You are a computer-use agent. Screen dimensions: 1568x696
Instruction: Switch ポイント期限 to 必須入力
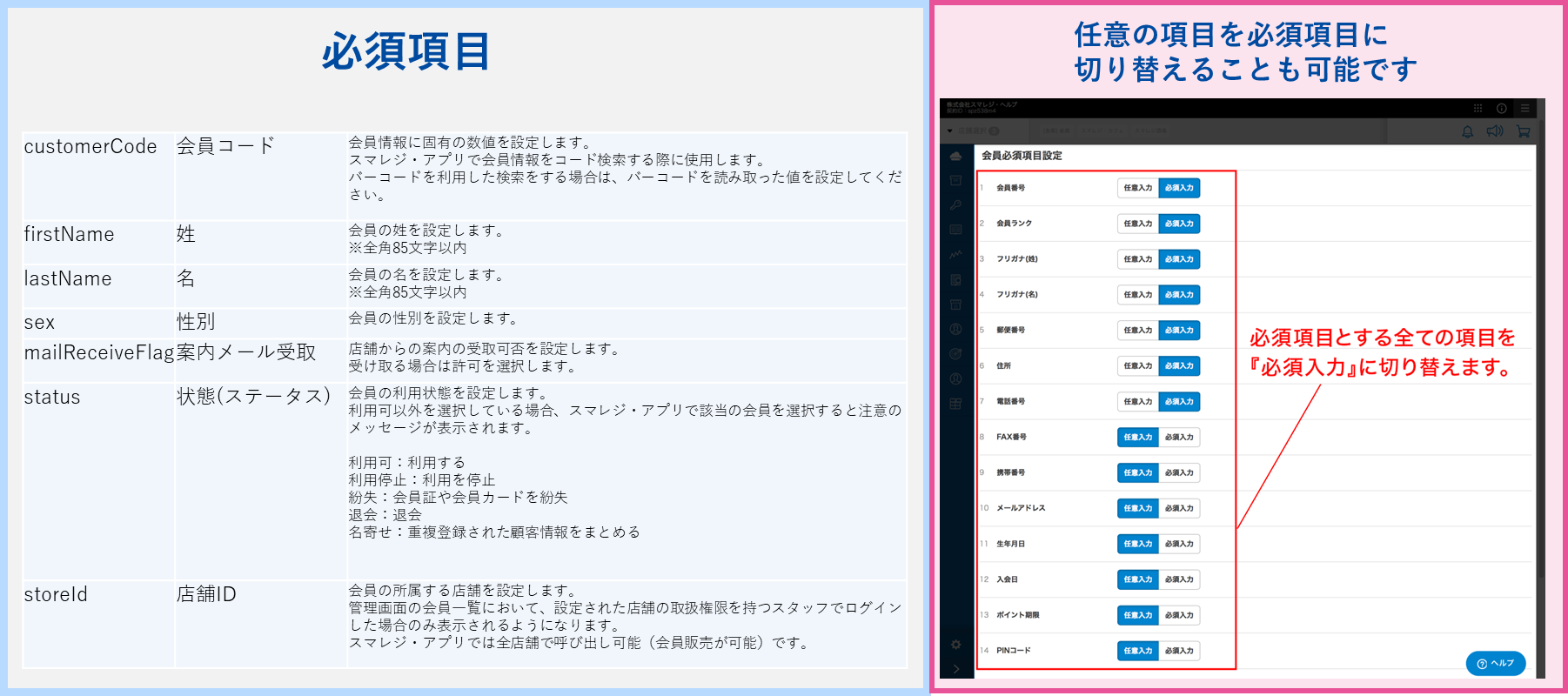point(1179,615)
